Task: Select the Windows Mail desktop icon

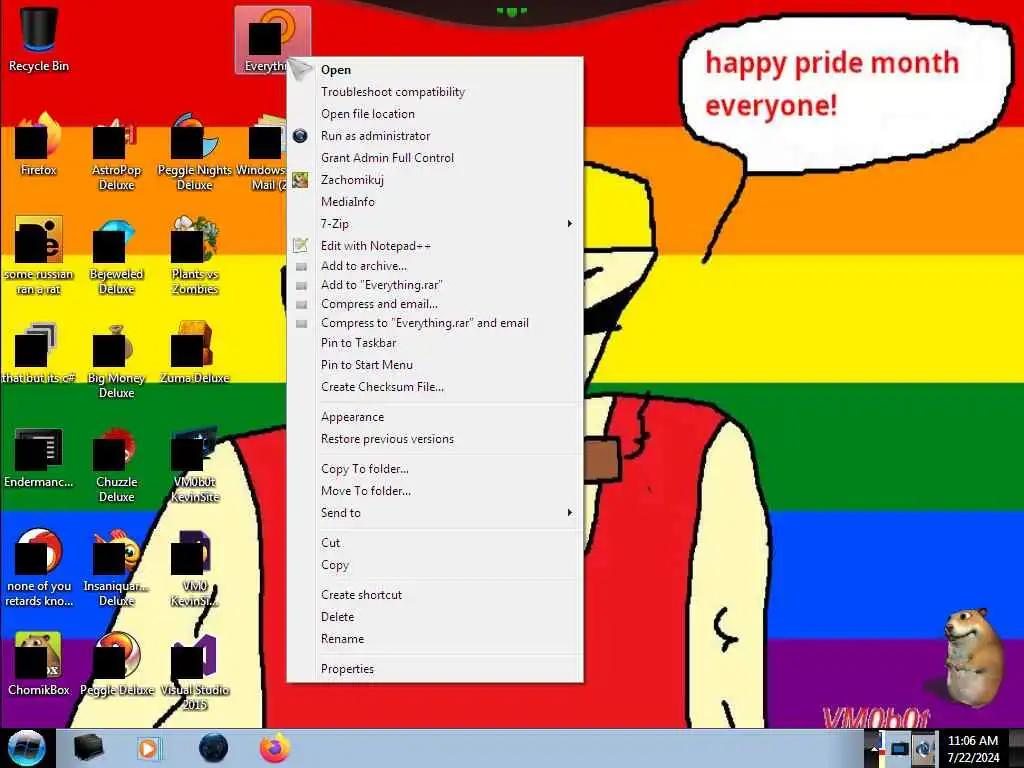Action: pyautogui.click(x=261, y=152)
